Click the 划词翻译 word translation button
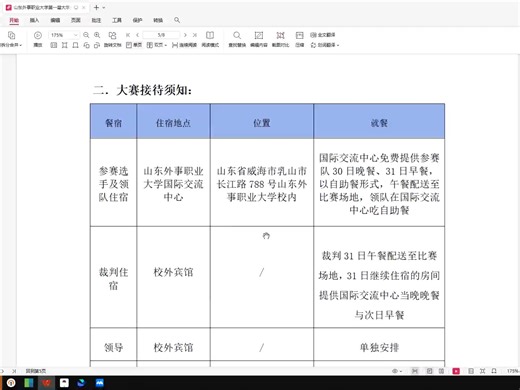Image resolution: width=520 pixels, height=390 pixels. 323,45
